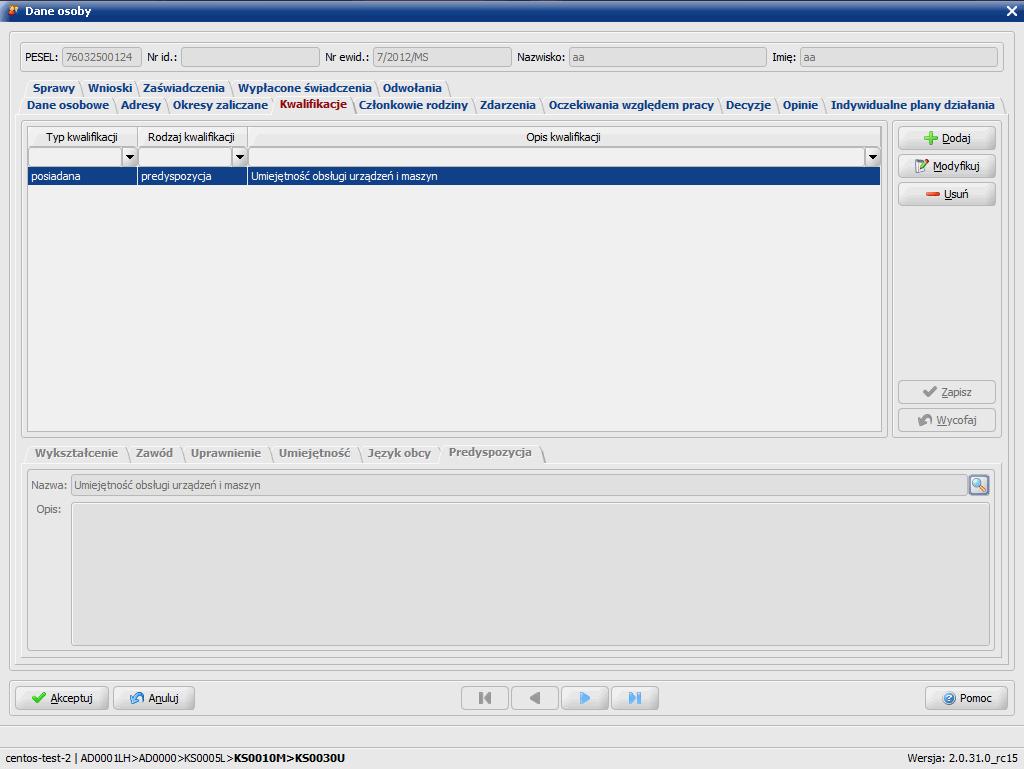Switch to the Sprawy tab

54,87
